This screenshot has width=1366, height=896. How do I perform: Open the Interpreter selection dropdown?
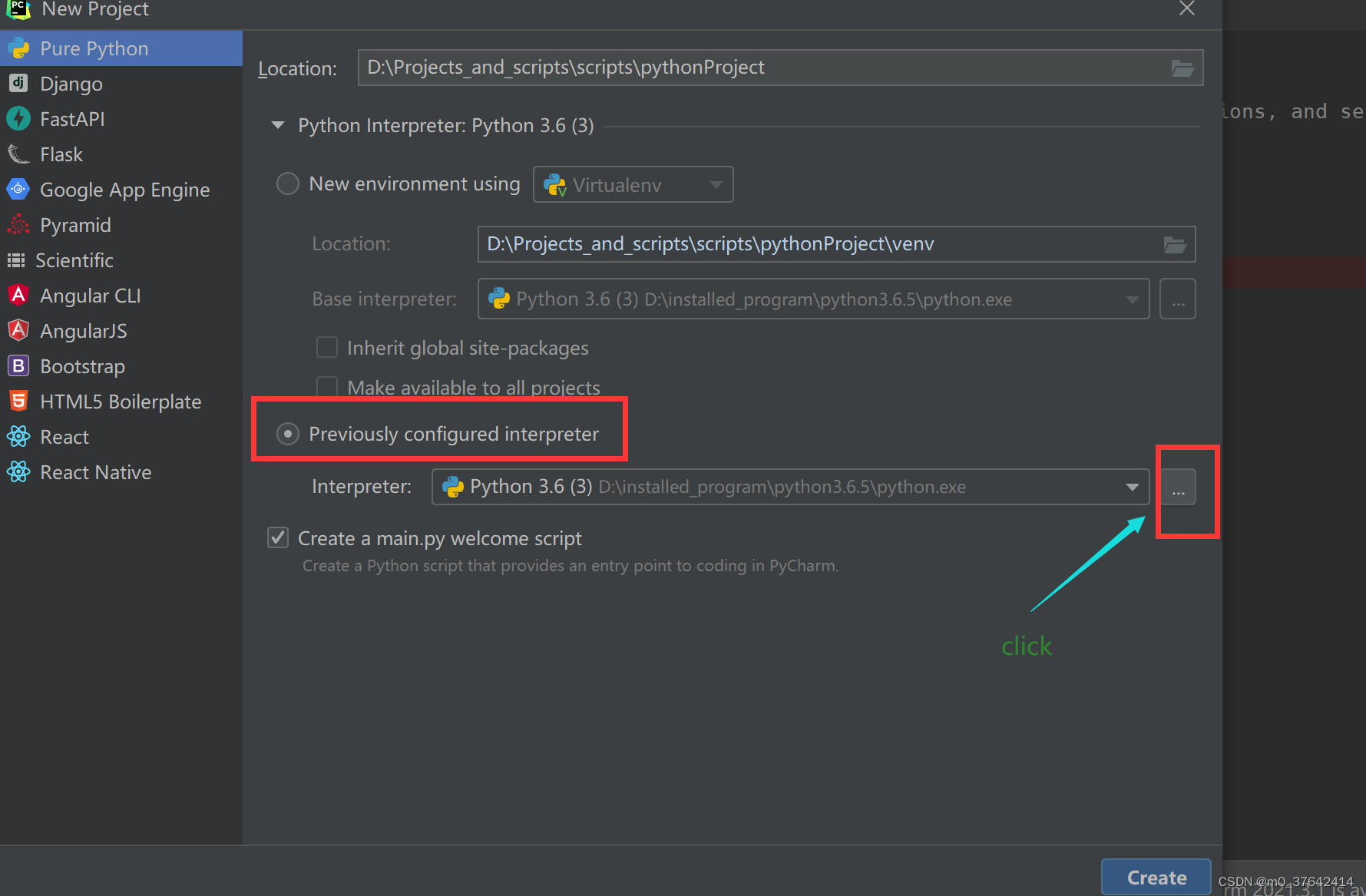click(790, 487)
